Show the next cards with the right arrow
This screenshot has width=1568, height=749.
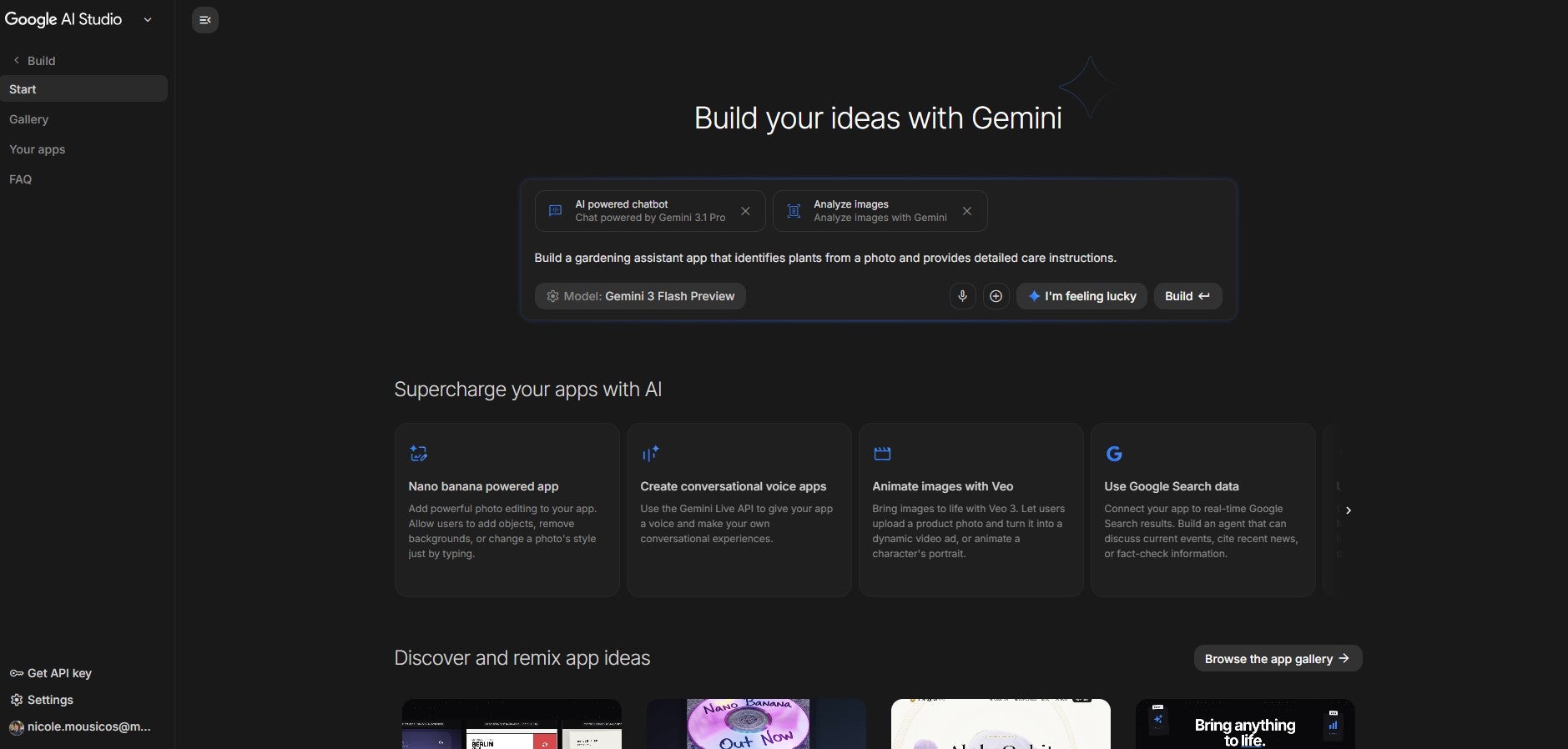click(x=1348, y=510)
